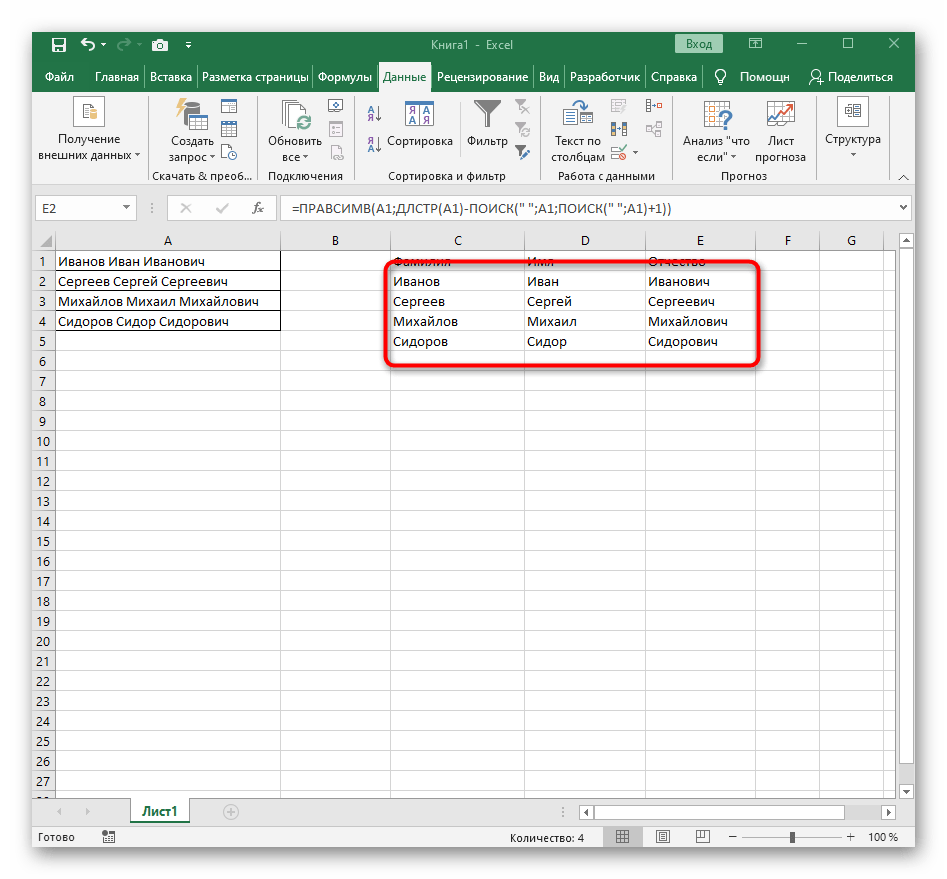Click the lightbulb Помощн search

point(752,77)
